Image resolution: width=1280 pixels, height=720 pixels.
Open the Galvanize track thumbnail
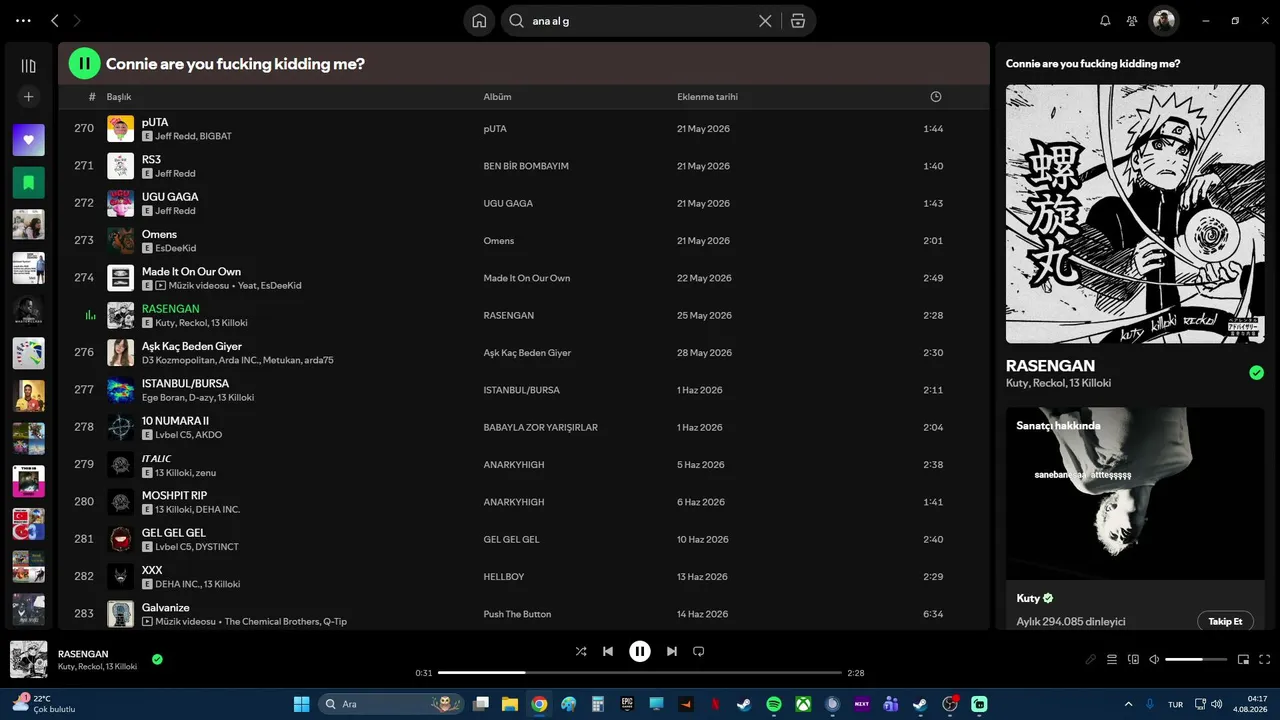point(120,613)
